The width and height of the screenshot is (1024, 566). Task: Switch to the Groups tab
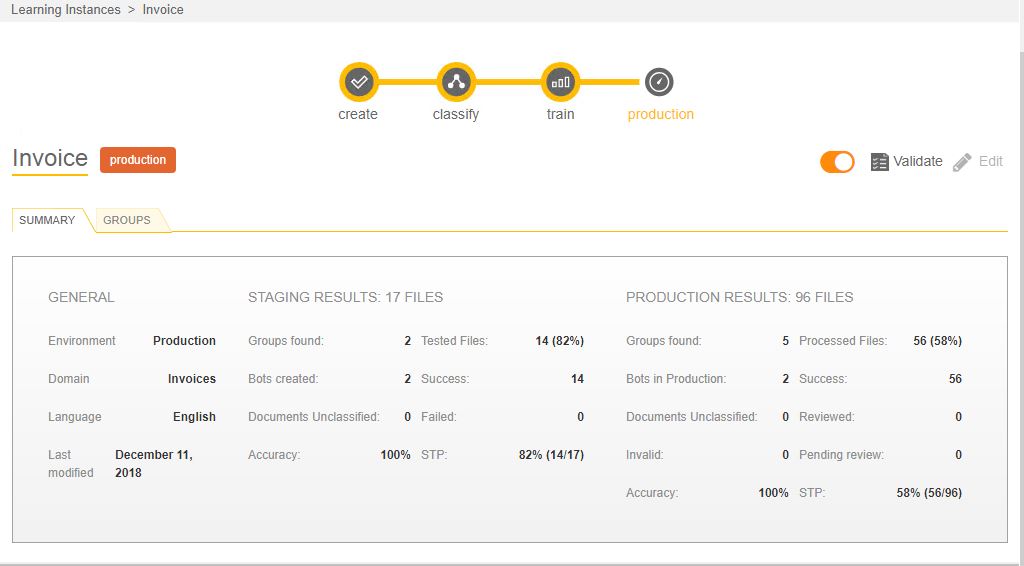click(x=127, y=220)
